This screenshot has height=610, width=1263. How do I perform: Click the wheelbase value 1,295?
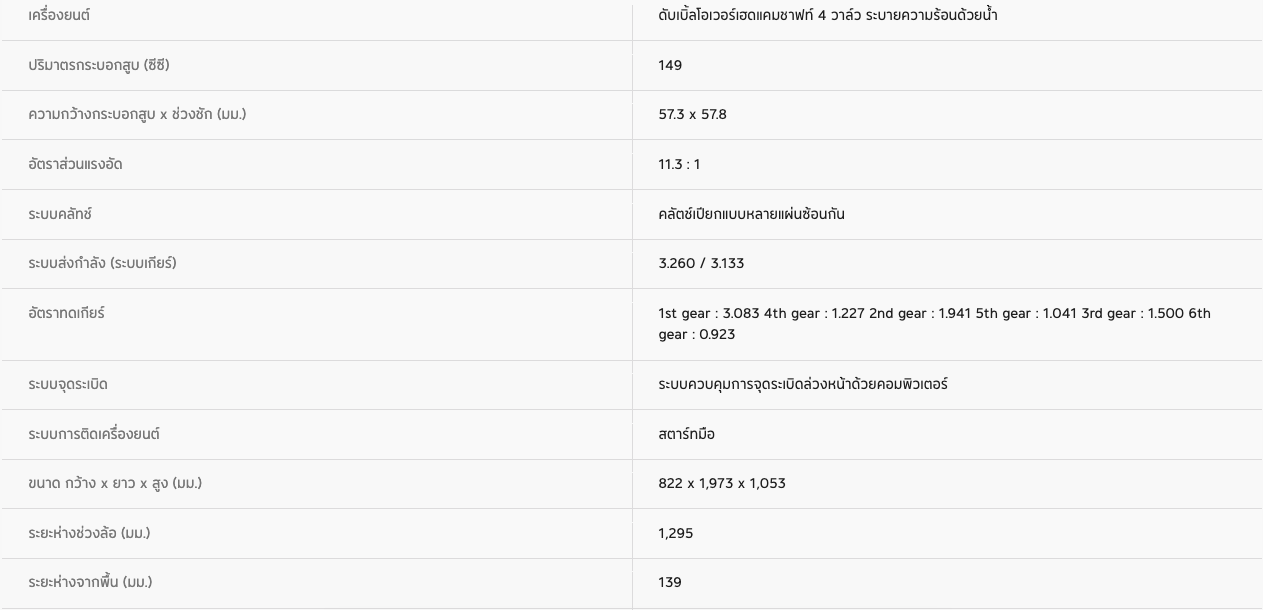click(x=676, y=533)
